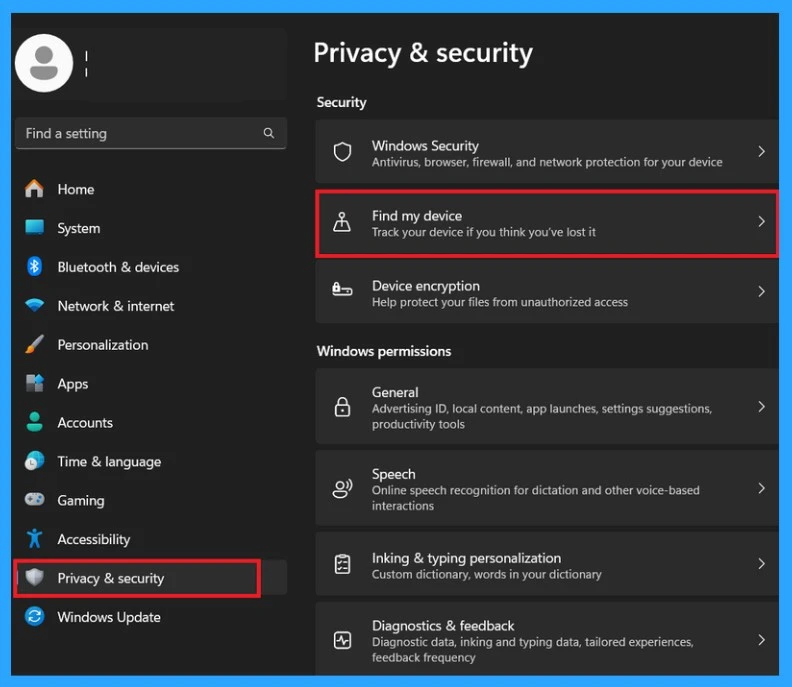
Task: Open General settings chevron
Action: click(761, 407)
